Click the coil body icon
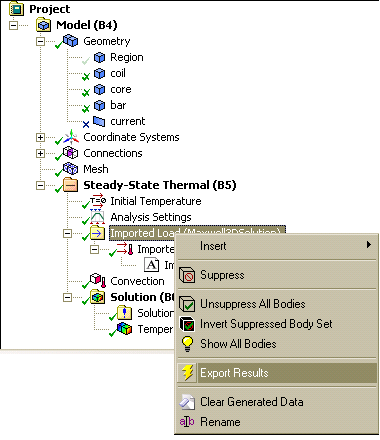This screenshot has width=380, height=440. click(x=99, y=73)
